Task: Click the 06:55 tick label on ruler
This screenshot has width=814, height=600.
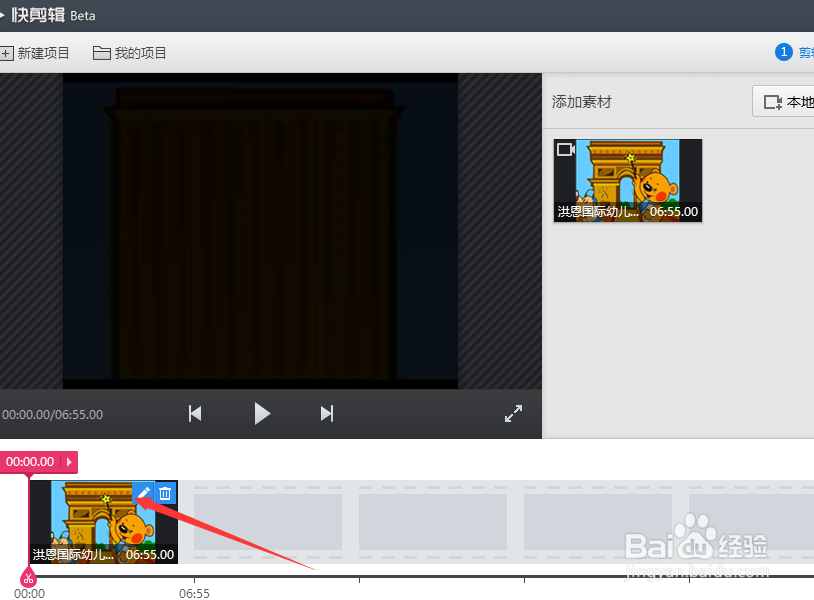Action: pyautogui.click(x=194, y=593)
